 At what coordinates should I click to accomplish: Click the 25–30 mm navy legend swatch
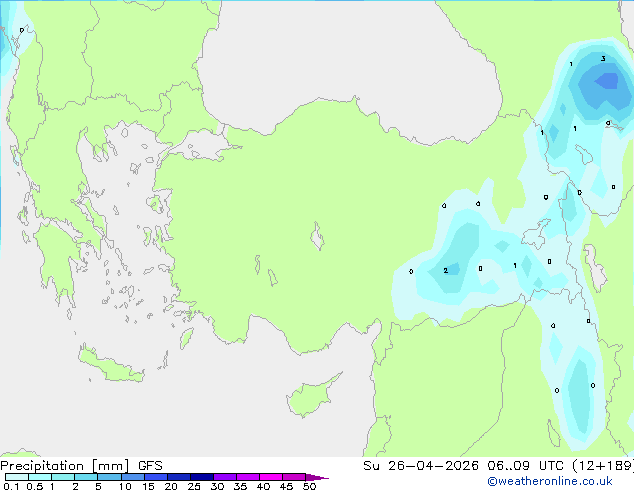[202, 477]
